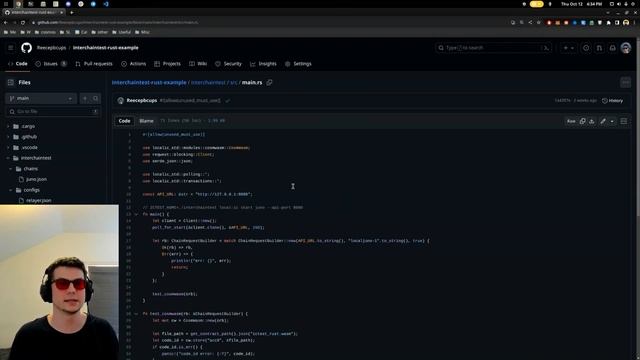Edit this file pencil icon
The width and height of the screenshot is (640, 360).
click(603, 121)
